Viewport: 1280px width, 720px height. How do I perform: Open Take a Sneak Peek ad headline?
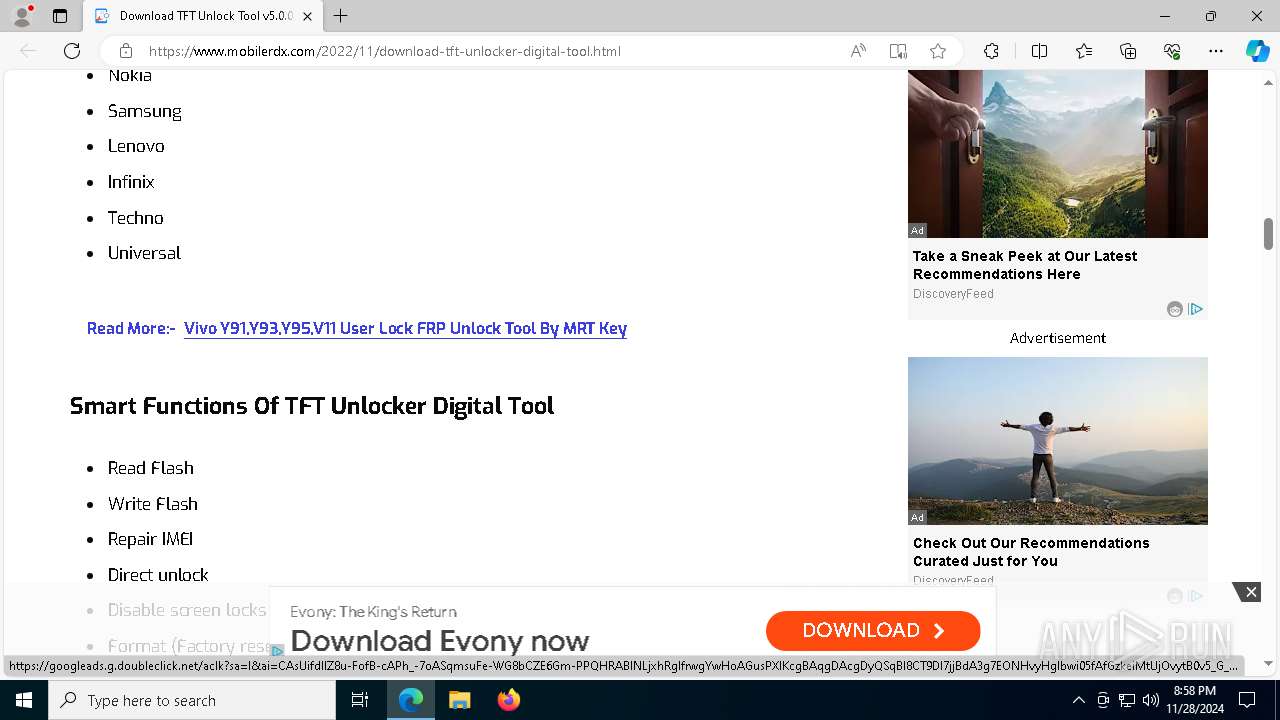coord(1025,265)
